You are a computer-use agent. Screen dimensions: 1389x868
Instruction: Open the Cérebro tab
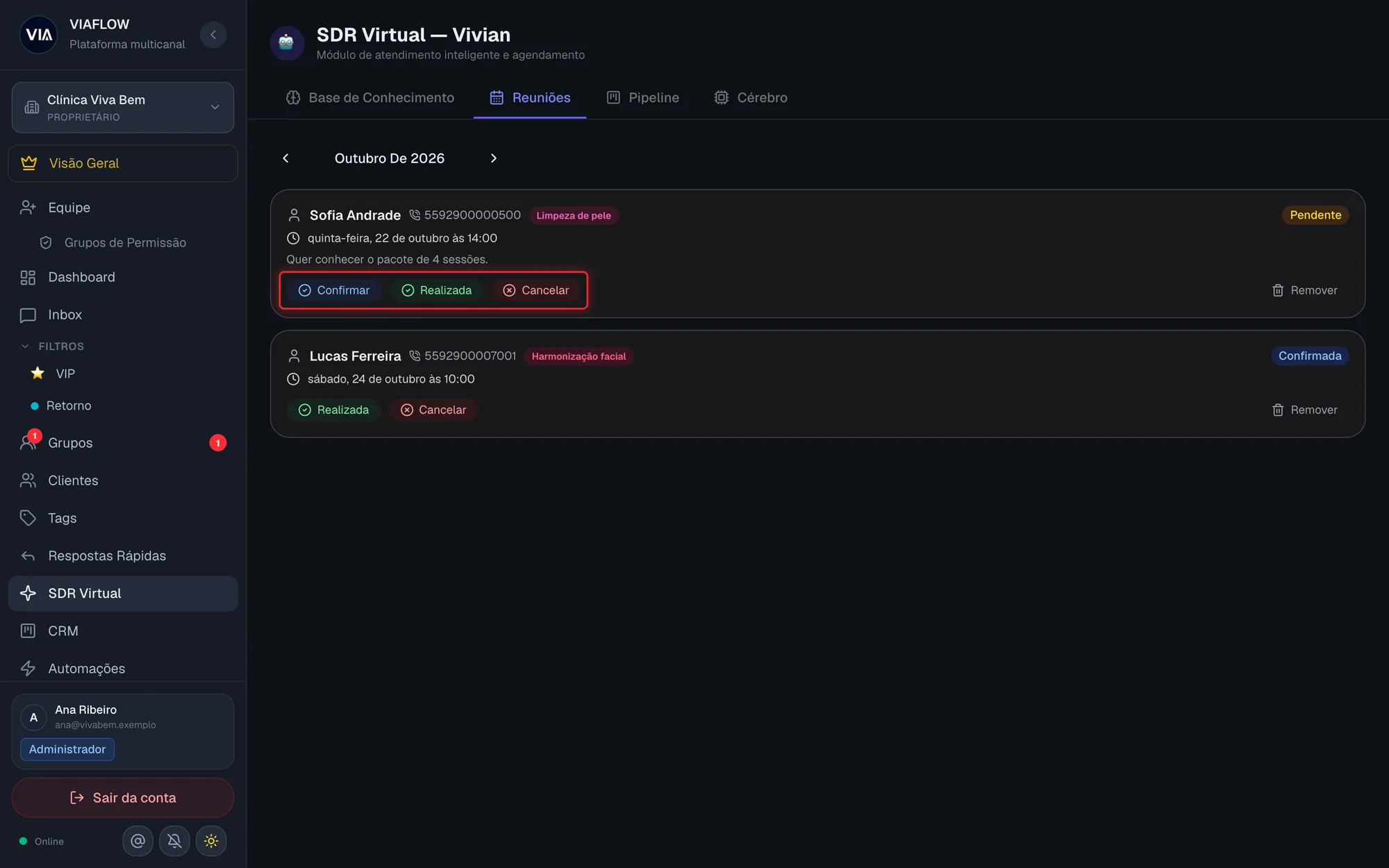[751, 98]
